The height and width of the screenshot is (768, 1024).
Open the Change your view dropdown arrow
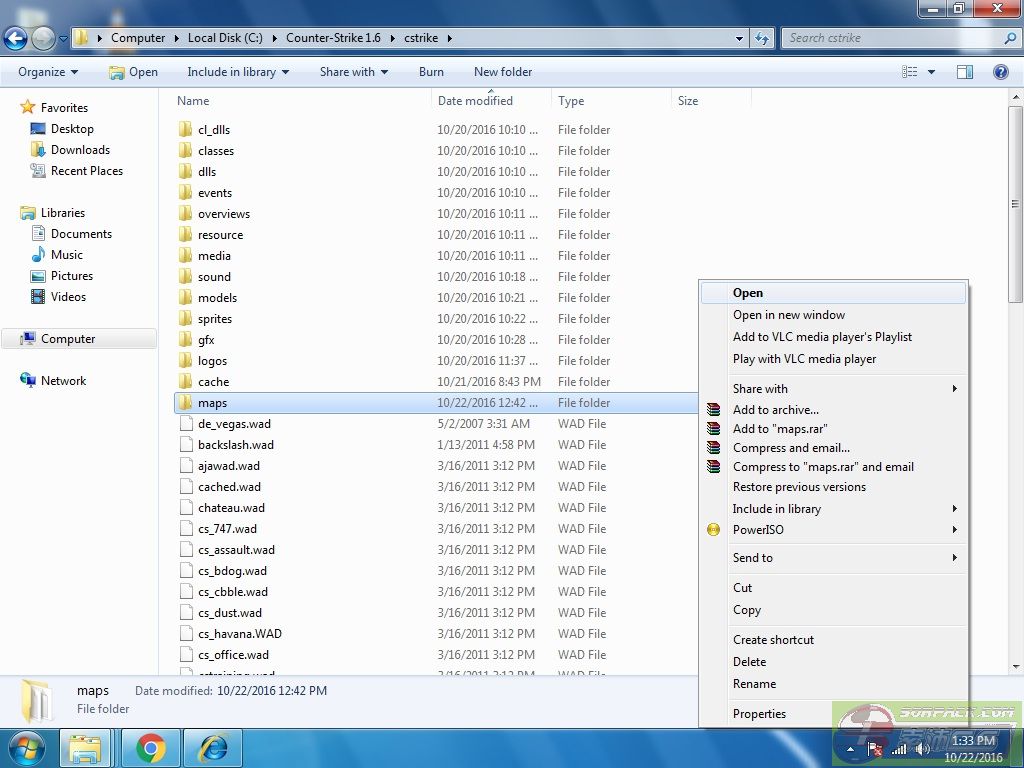point(932,72)
